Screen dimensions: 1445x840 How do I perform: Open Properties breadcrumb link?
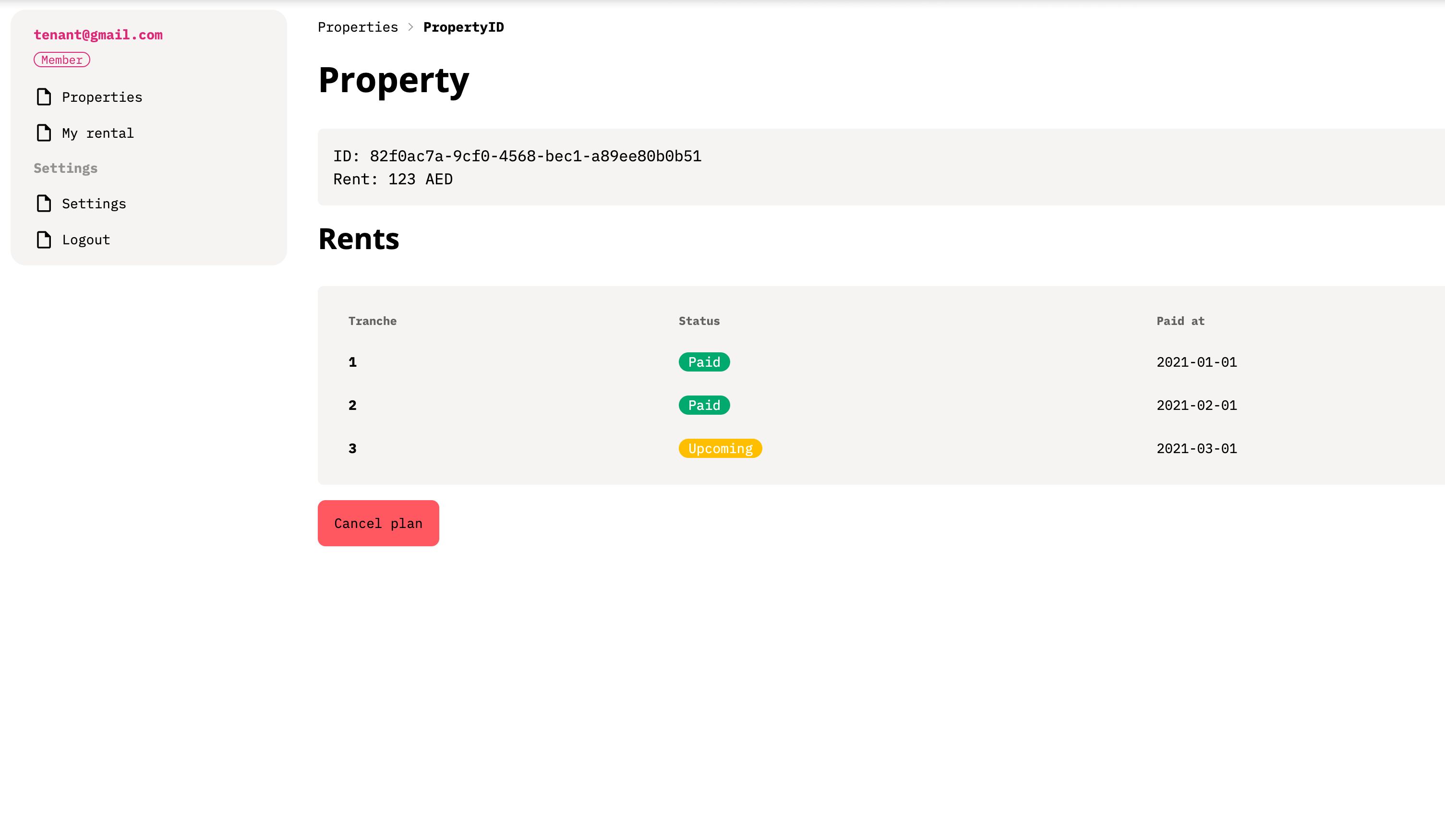point(358,27)
